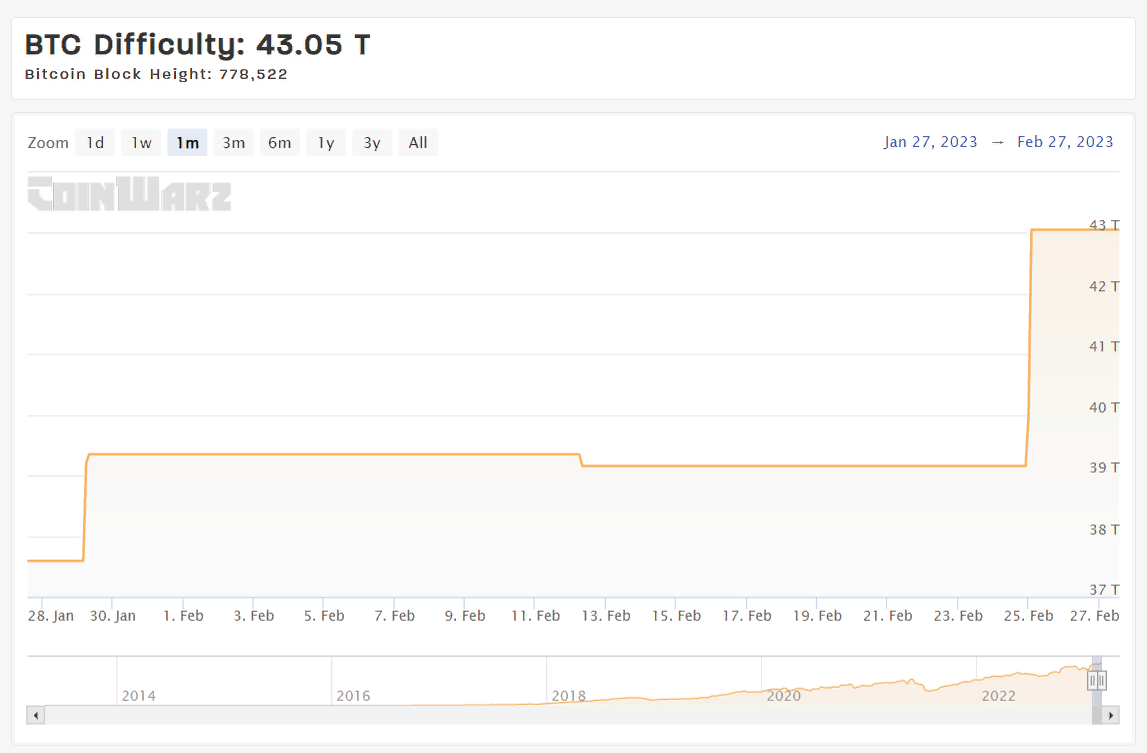Click the CoinWarz watermark logo

click(129, 194)
